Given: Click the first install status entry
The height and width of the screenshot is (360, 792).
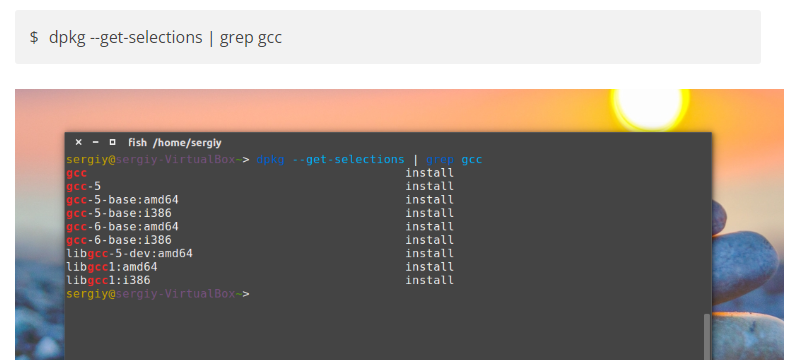Looking at the screenshot, I should (x=429, y=173).
